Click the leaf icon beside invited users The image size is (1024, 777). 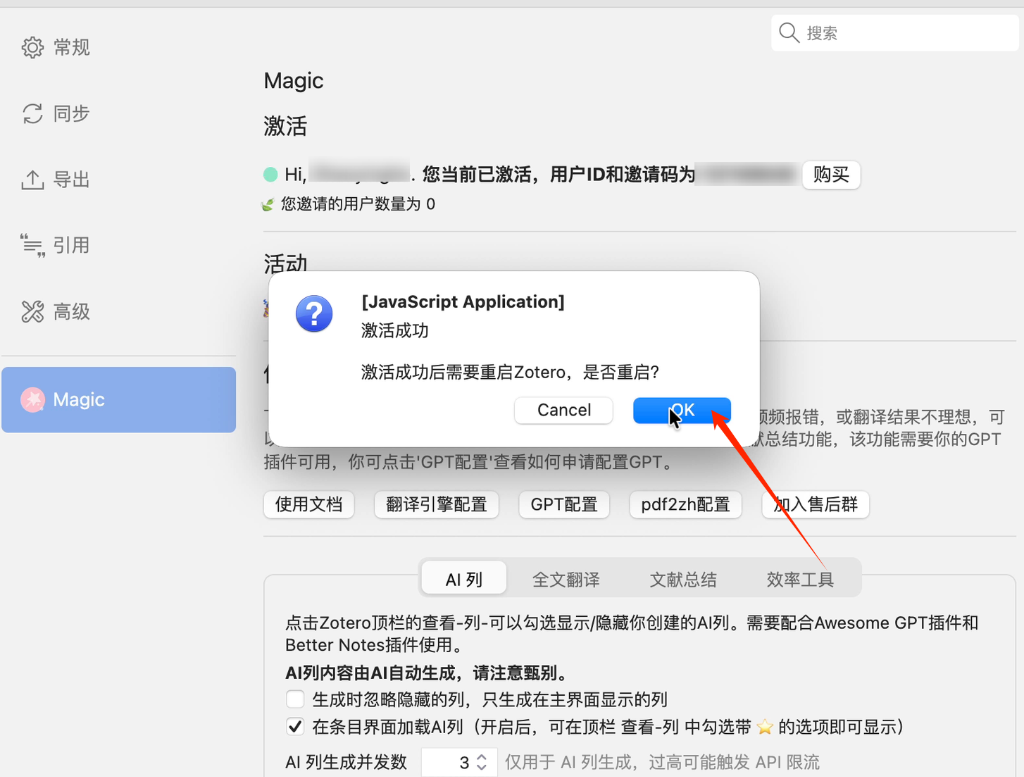coord(268,205)
